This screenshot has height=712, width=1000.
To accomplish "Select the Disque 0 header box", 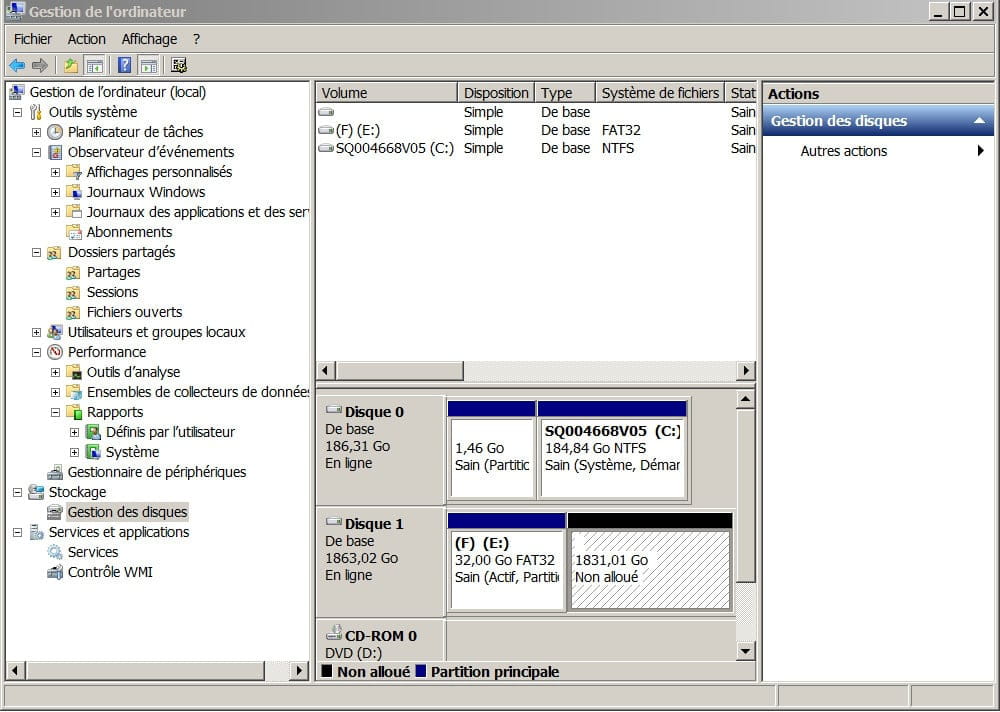I will (381, 450).
